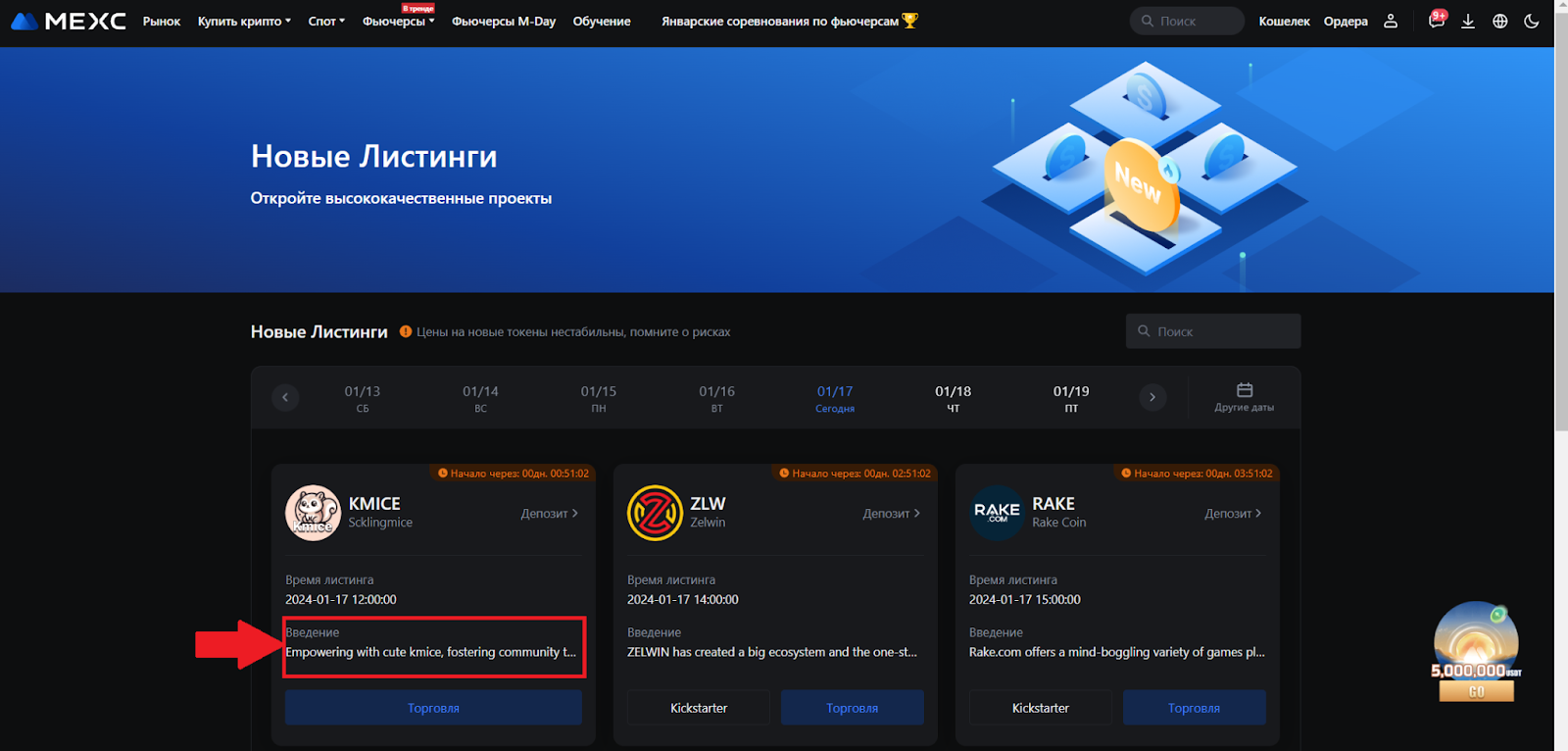1568x751 pixels.
Task: Open the MEXC logo home link
Action: pyautogui.click(x=68, y=21)
